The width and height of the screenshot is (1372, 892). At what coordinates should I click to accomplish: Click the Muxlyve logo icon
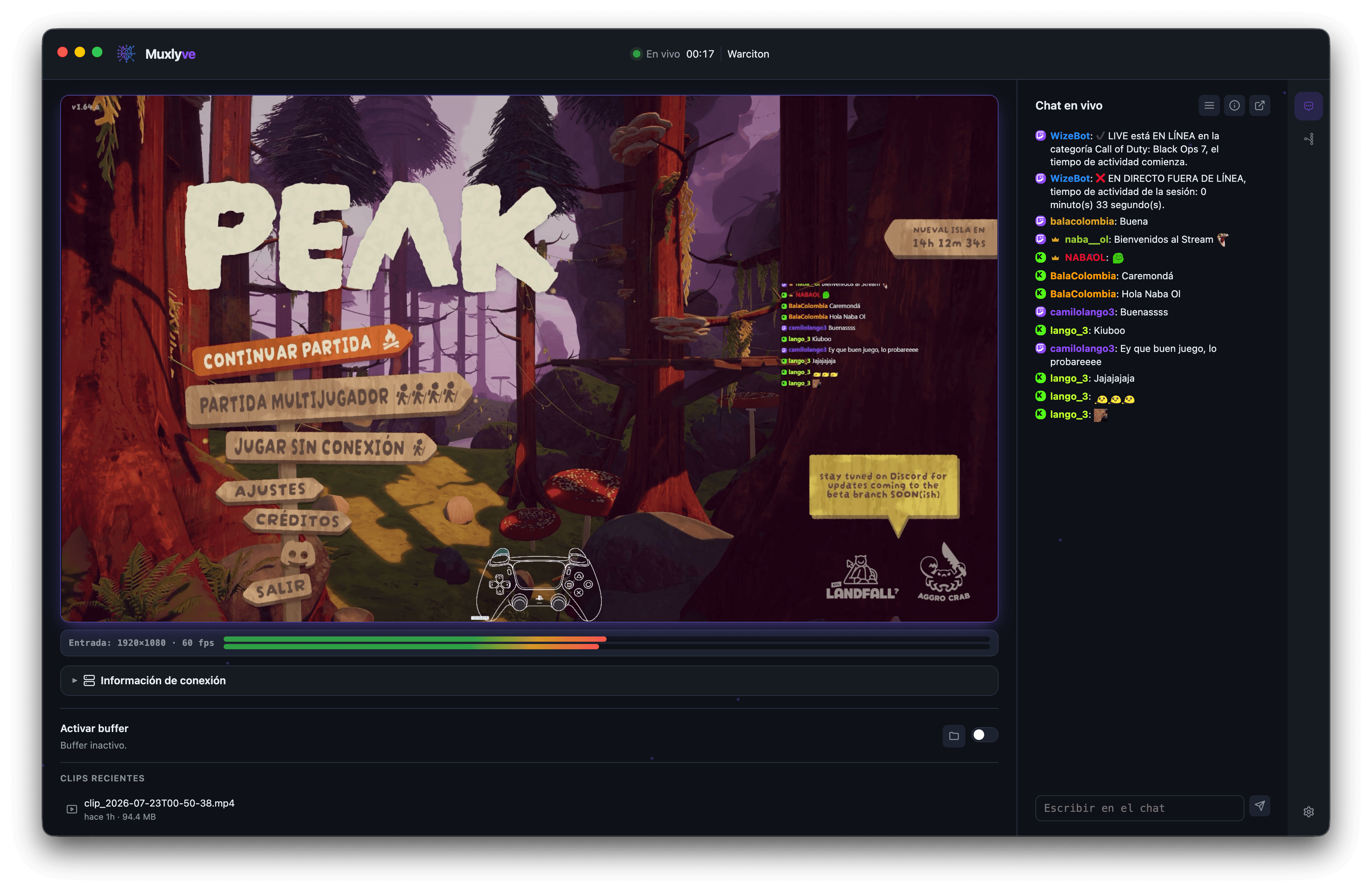126,53
